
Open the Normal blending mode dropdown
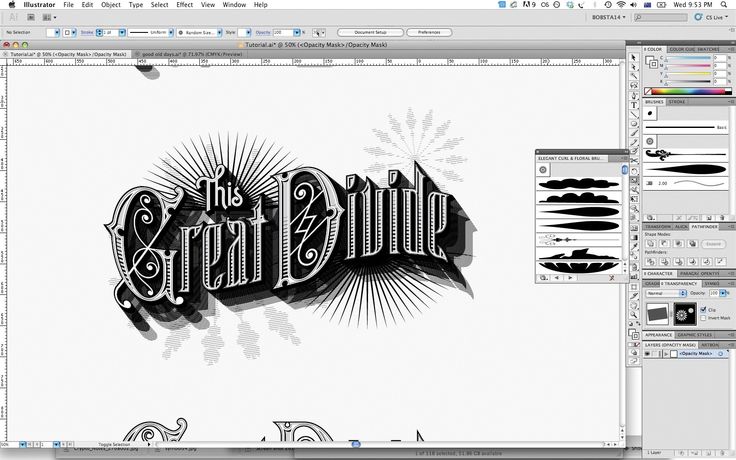point(664,293)
